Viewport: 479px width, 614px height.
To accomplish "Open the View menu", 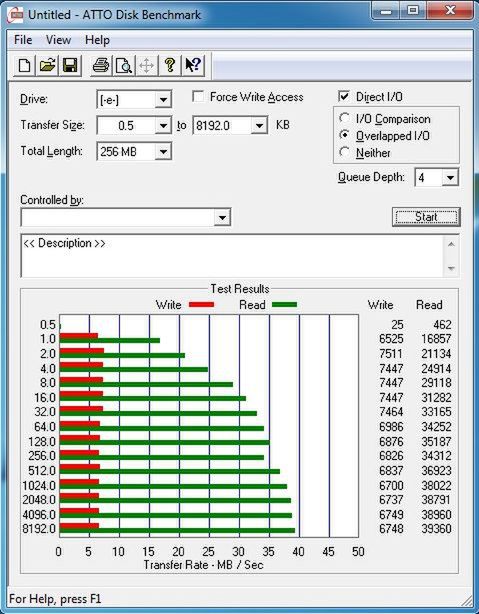I will pyautogui.click(x=58, y=40).
